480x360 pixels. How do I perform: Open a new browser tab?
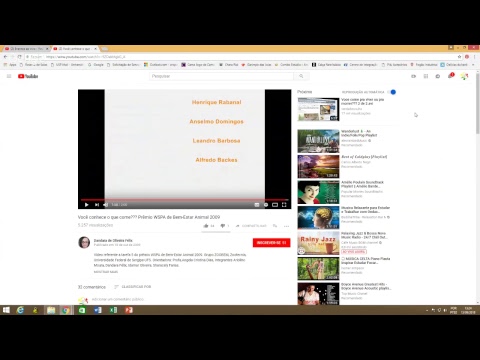click(x=104, y=49)
